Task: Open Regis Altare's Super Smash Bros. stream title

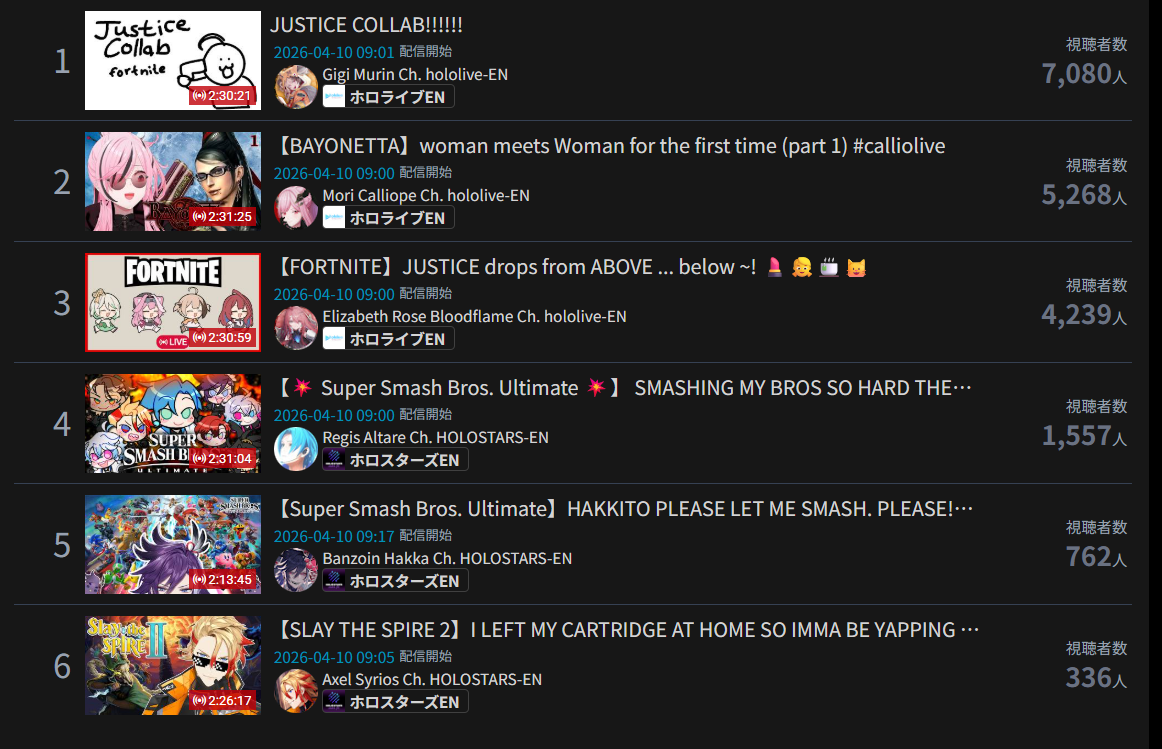Action: (x=622, y=387)
